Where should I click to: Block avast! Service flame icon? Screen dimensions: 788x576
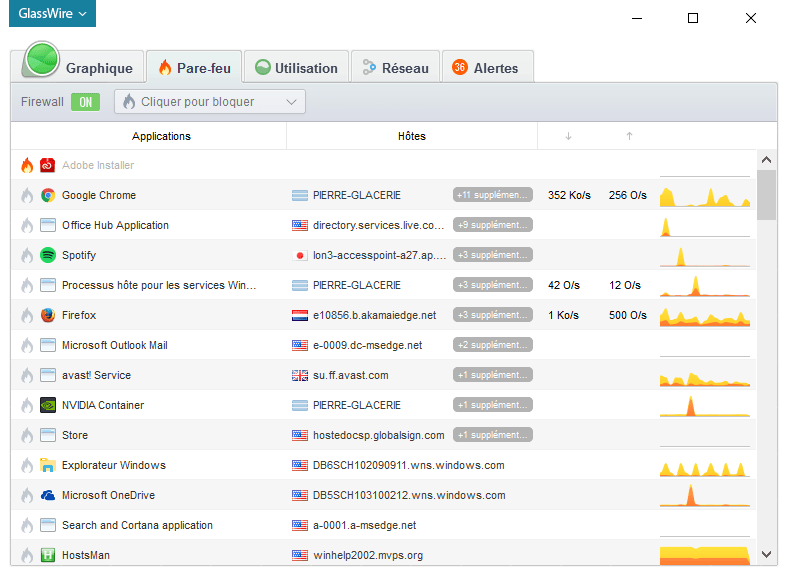27,375
